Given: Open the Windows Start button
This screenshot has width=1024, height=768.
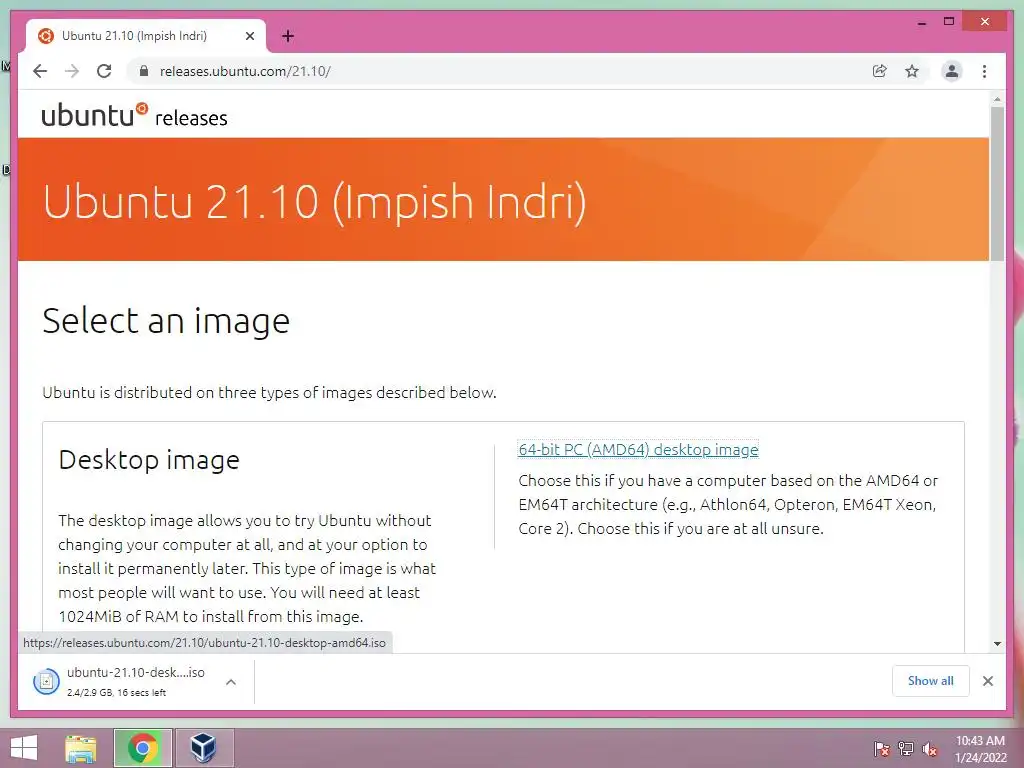Looking at the screenshot, I should (24, 748).
